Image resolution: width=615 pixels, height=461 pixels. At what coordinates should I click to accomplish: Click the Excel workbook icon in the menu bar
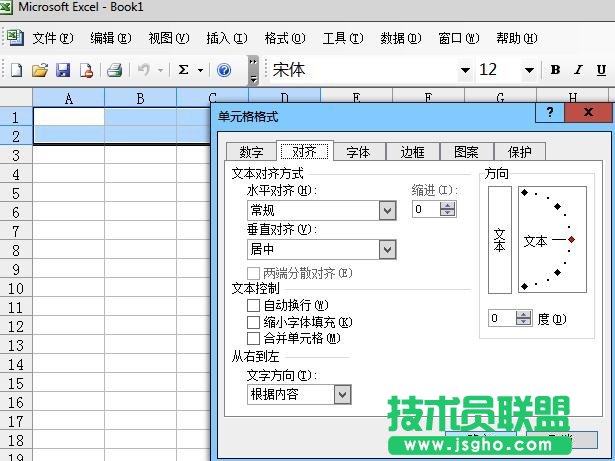[15, 38]
